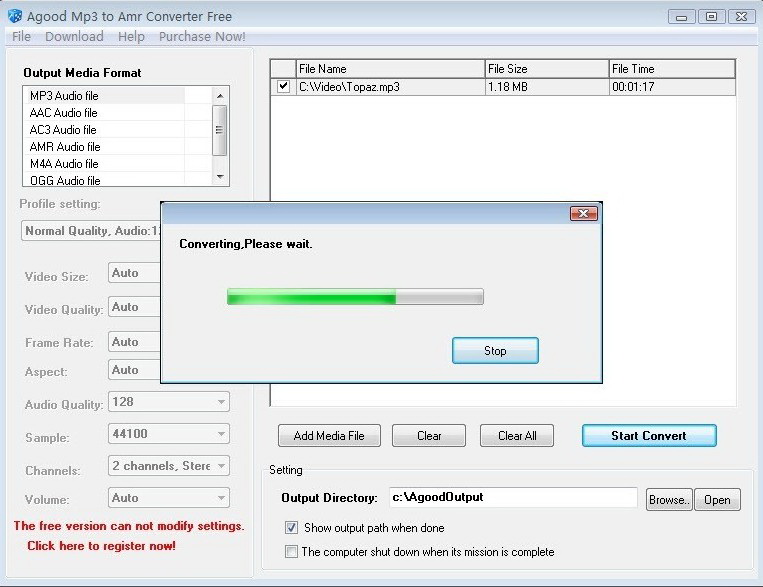
Task: Click the format list scroll down arrow
Action: pos(220,176)
